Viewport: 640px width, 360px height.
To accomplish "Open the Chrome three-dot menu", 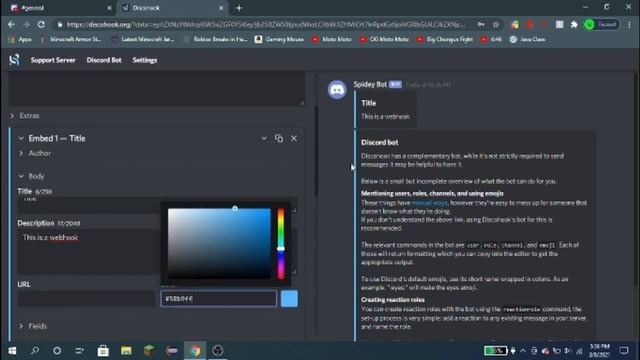I will click(x=629, y=24).
